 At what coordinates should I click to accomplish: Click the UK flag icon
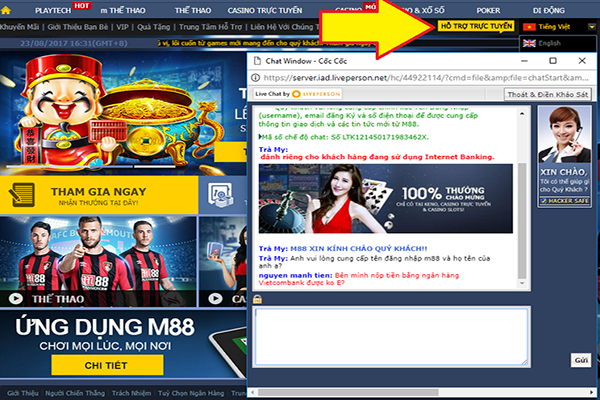pyautogui.click(x=529, y=43)
